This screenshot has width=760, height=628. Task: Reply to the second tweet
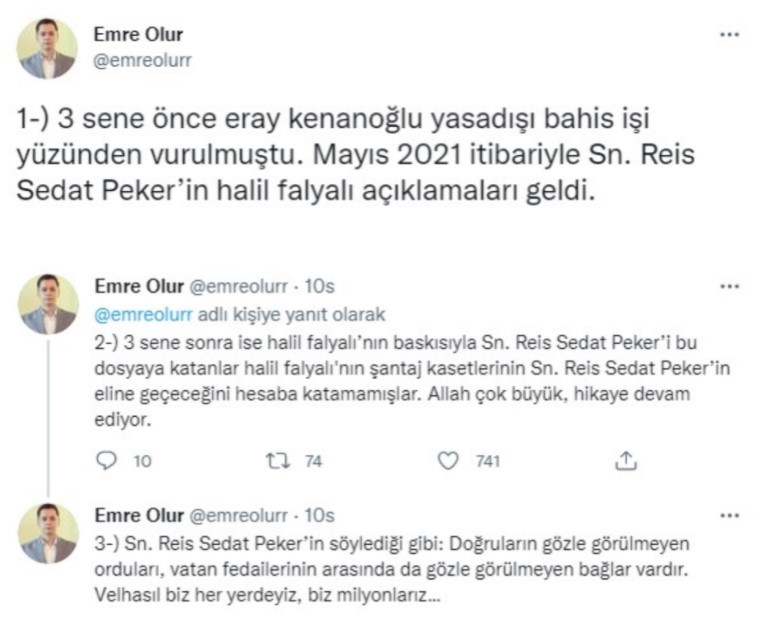107,460
